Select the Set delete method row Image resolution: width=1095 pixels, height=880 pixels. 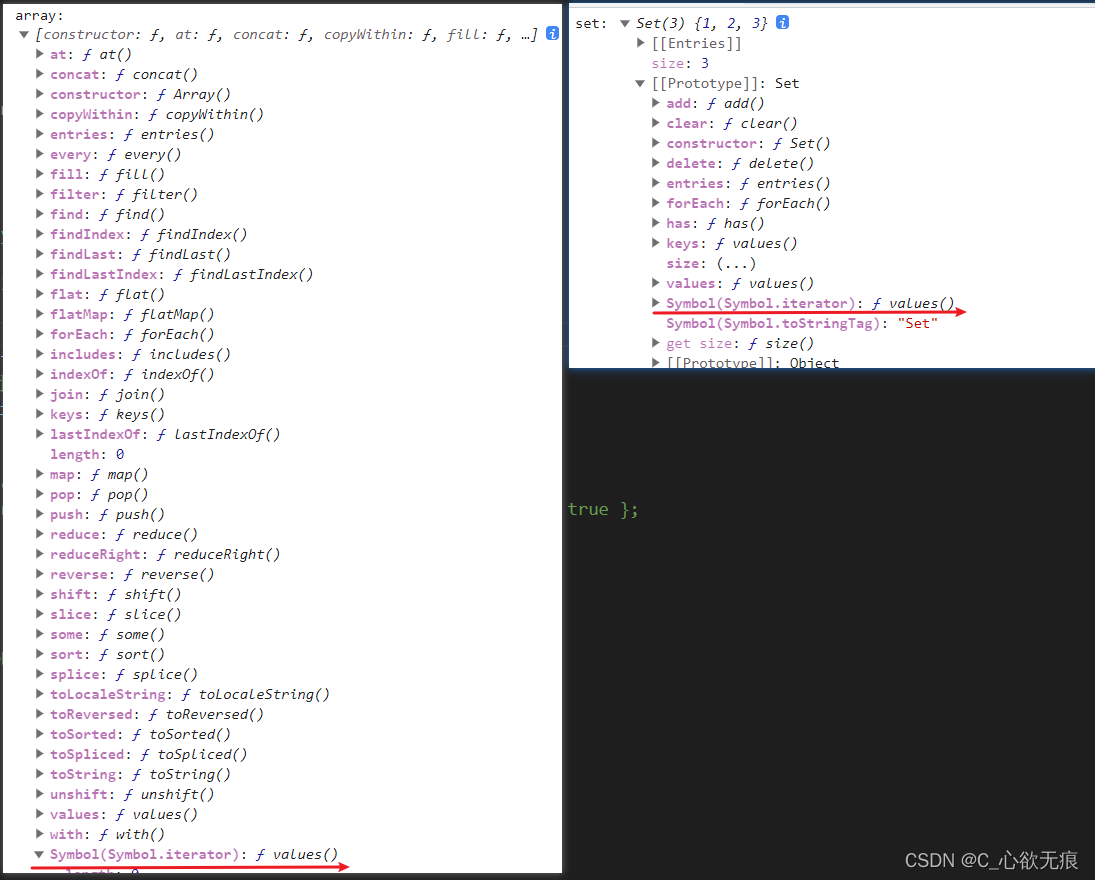pyautogui.click(x=740, y=163)
